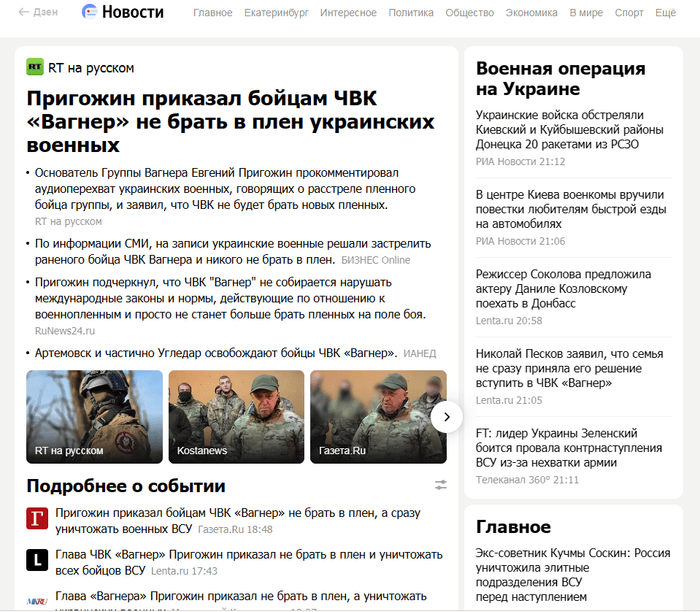Open sources filter settings icon near Подробнее о событии
The width and height of the screenshot is (700, 612).
441,485
